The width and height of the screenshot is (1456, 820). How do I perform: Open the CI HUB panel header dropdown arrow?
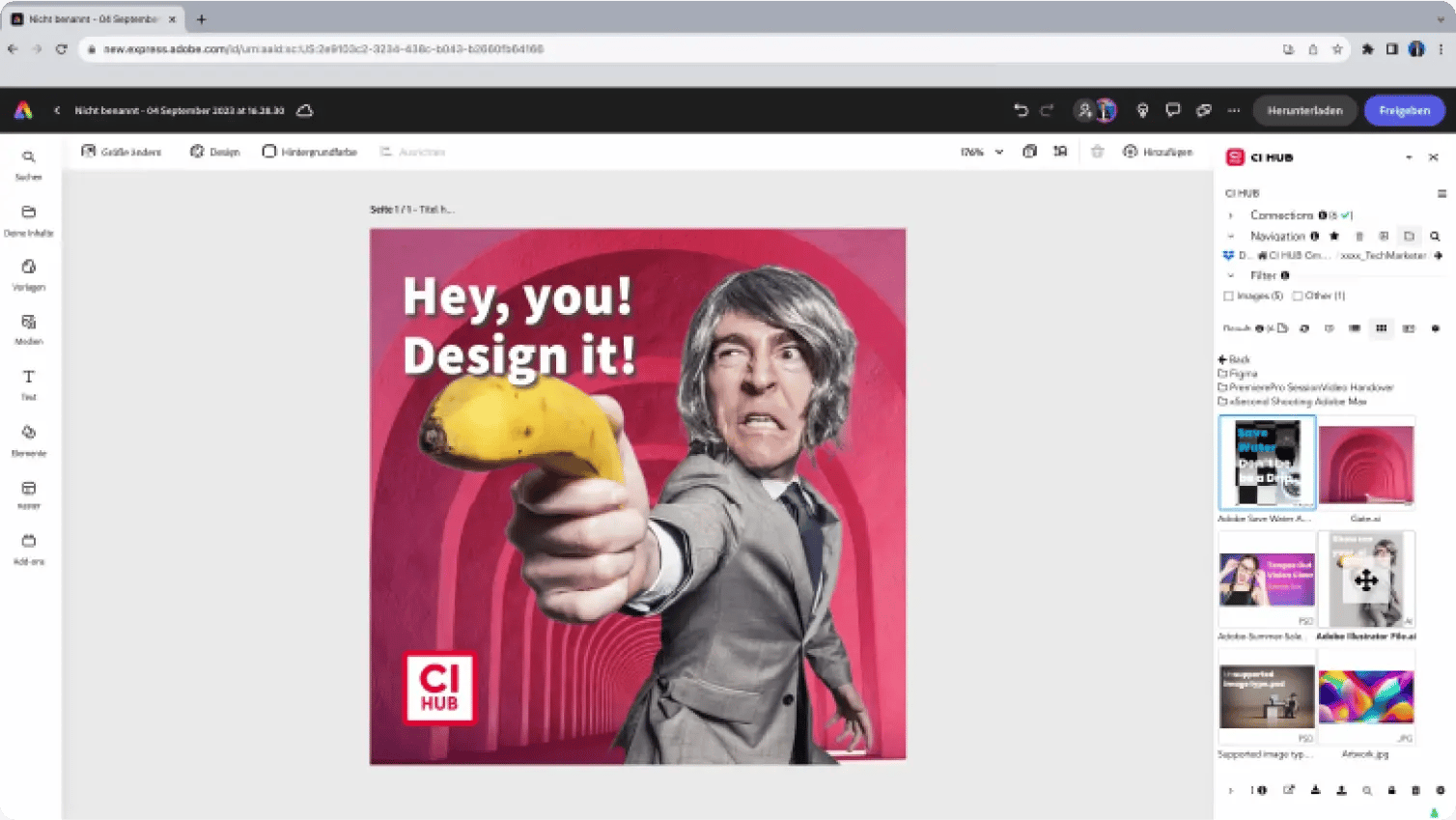tap(1409, 157)
